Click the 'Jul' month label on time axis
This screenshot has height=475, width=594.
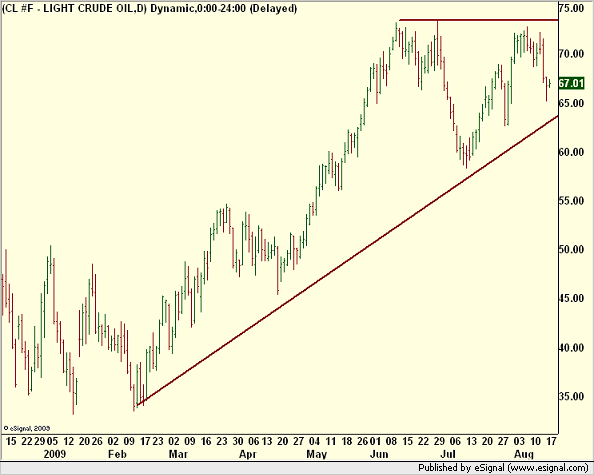(448, 453)
